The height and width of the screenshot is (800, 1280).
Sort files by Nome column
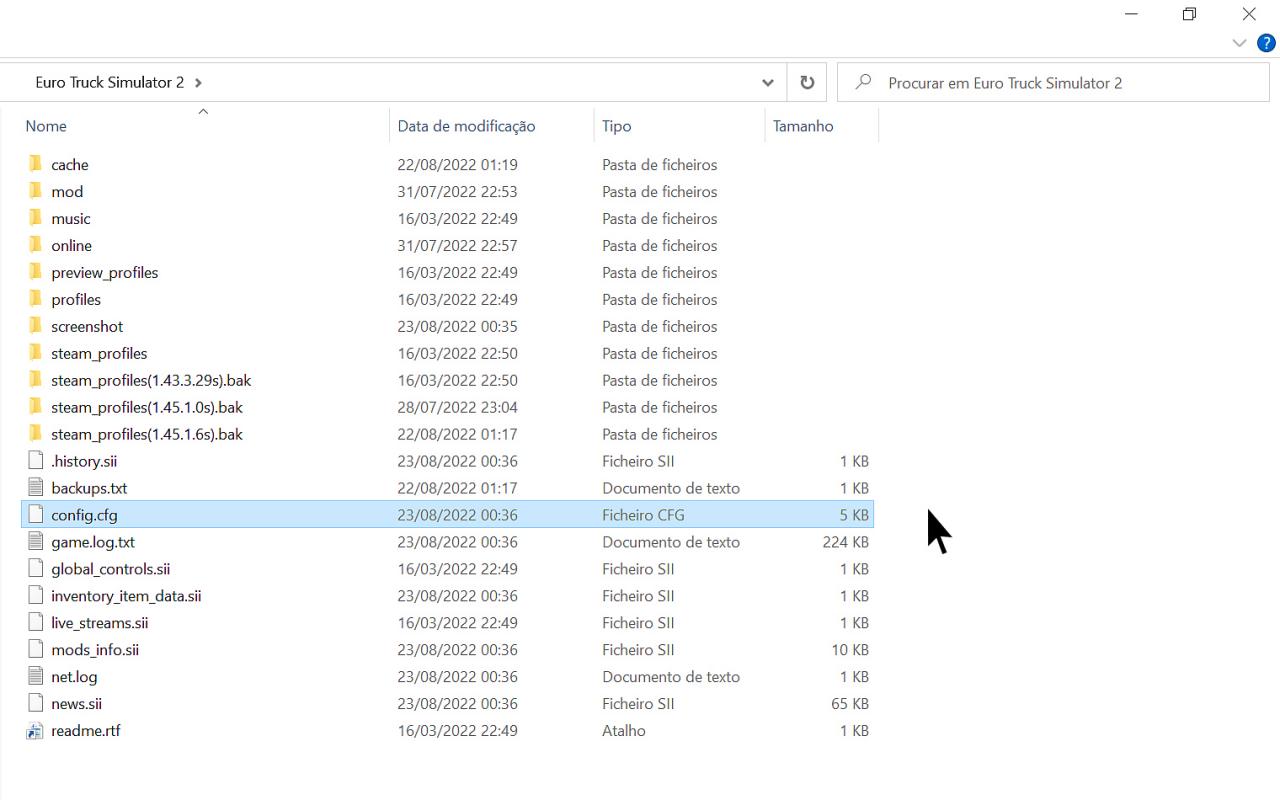[46, 126]
